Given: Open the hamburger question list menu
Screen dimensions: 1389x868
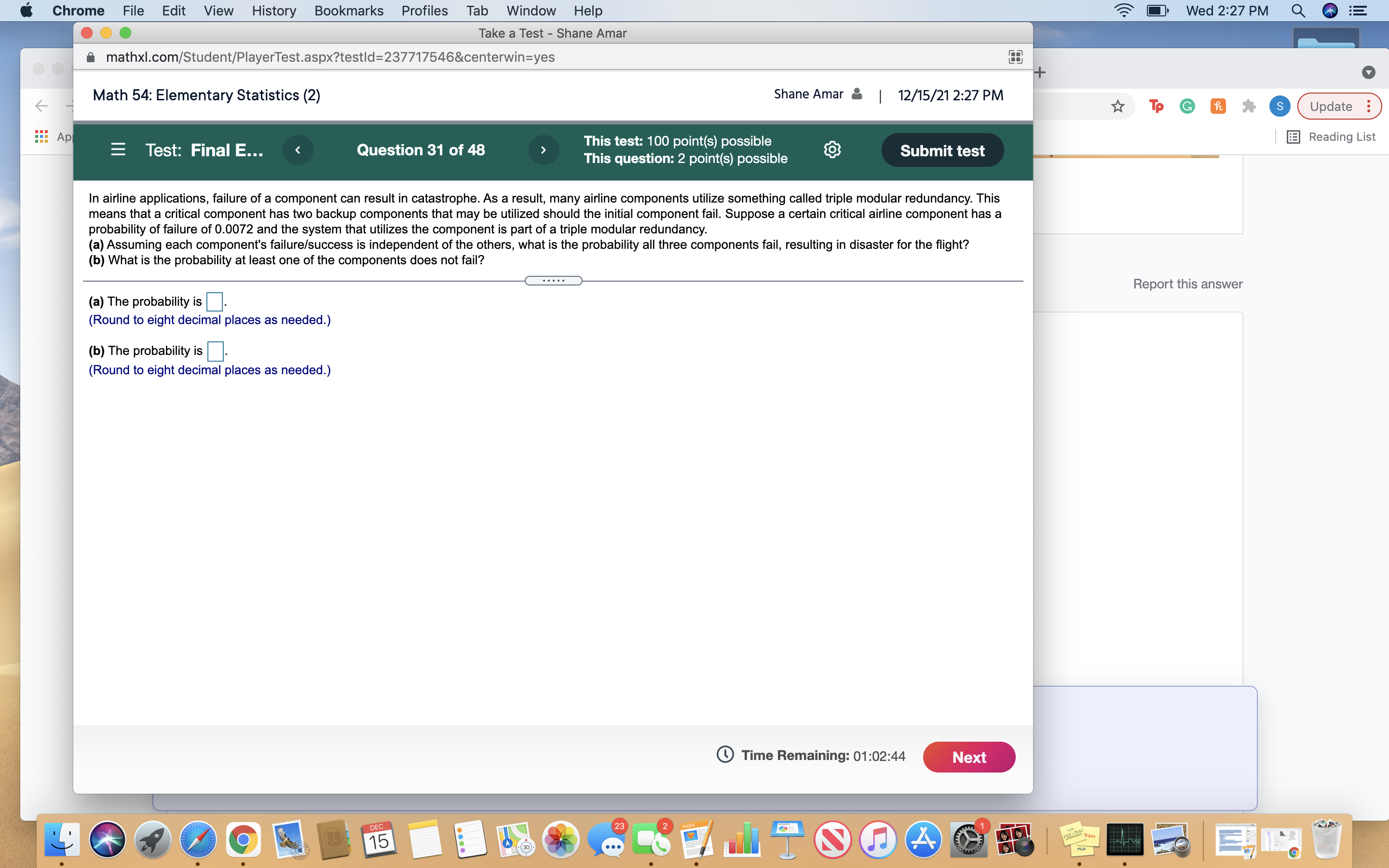Looking at the screenshot, I should coord(118,150).
